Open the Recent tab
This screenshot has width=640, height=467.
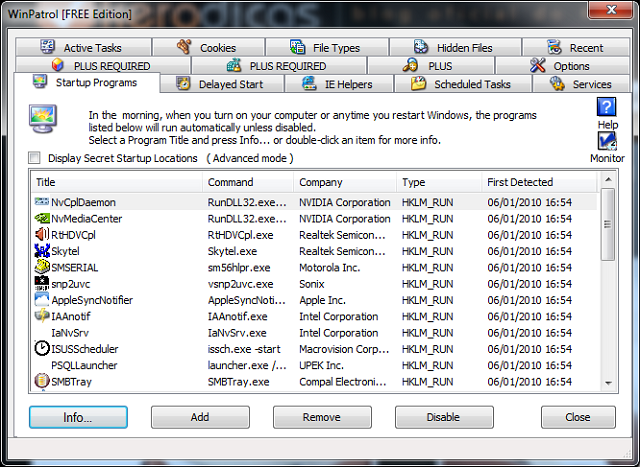point(576,47)
